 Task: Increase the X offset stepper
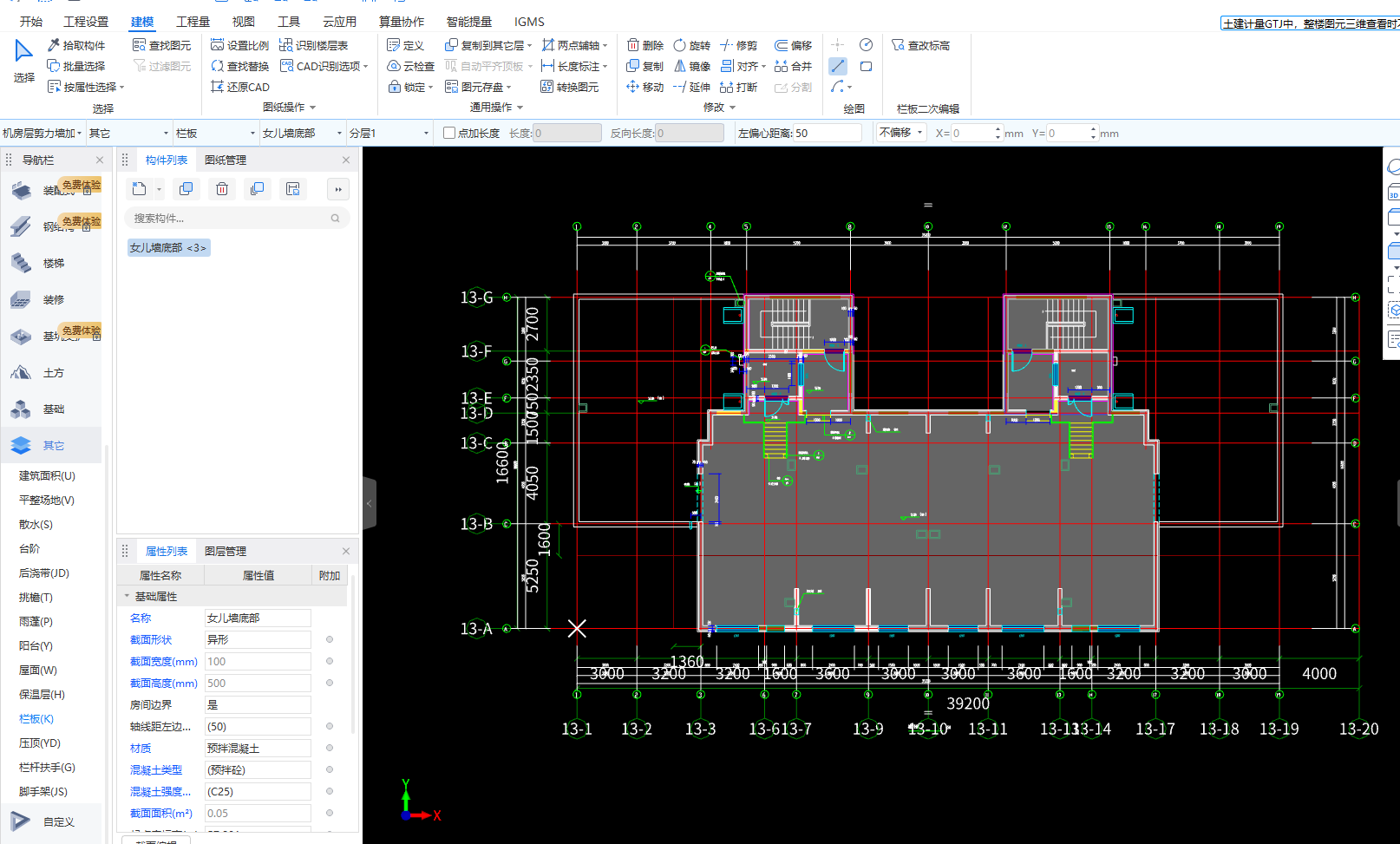click(x=998, y=129)
